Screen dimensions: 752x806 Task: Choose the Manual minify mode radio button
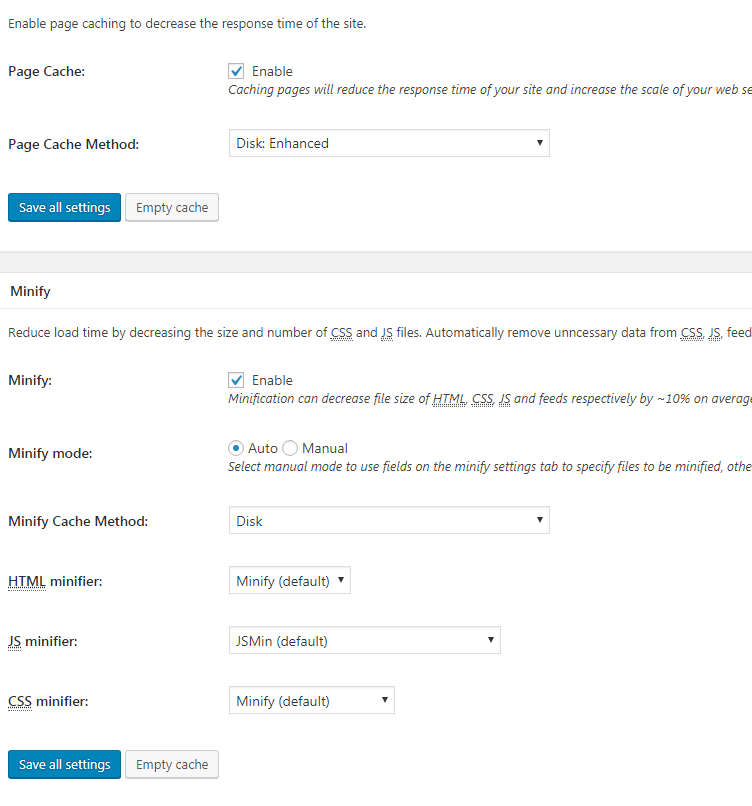click(290, 448)
